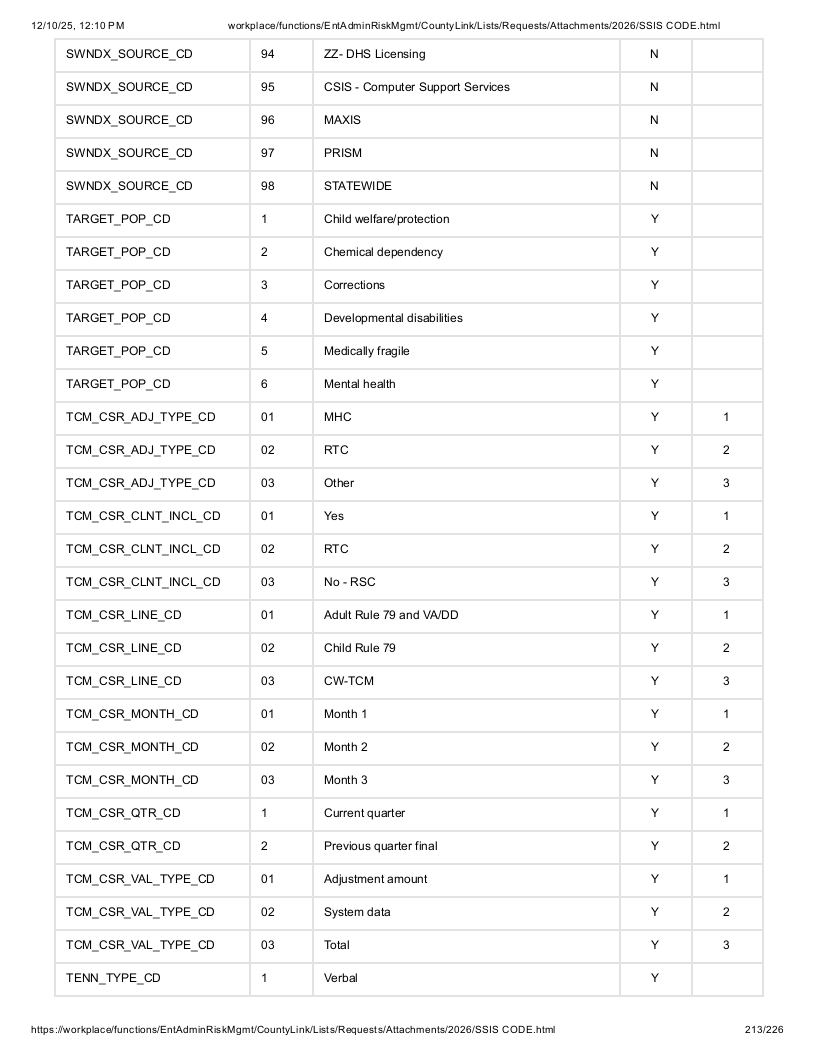
Task: Select the MAXIS row description
Action: coord(466,120)
